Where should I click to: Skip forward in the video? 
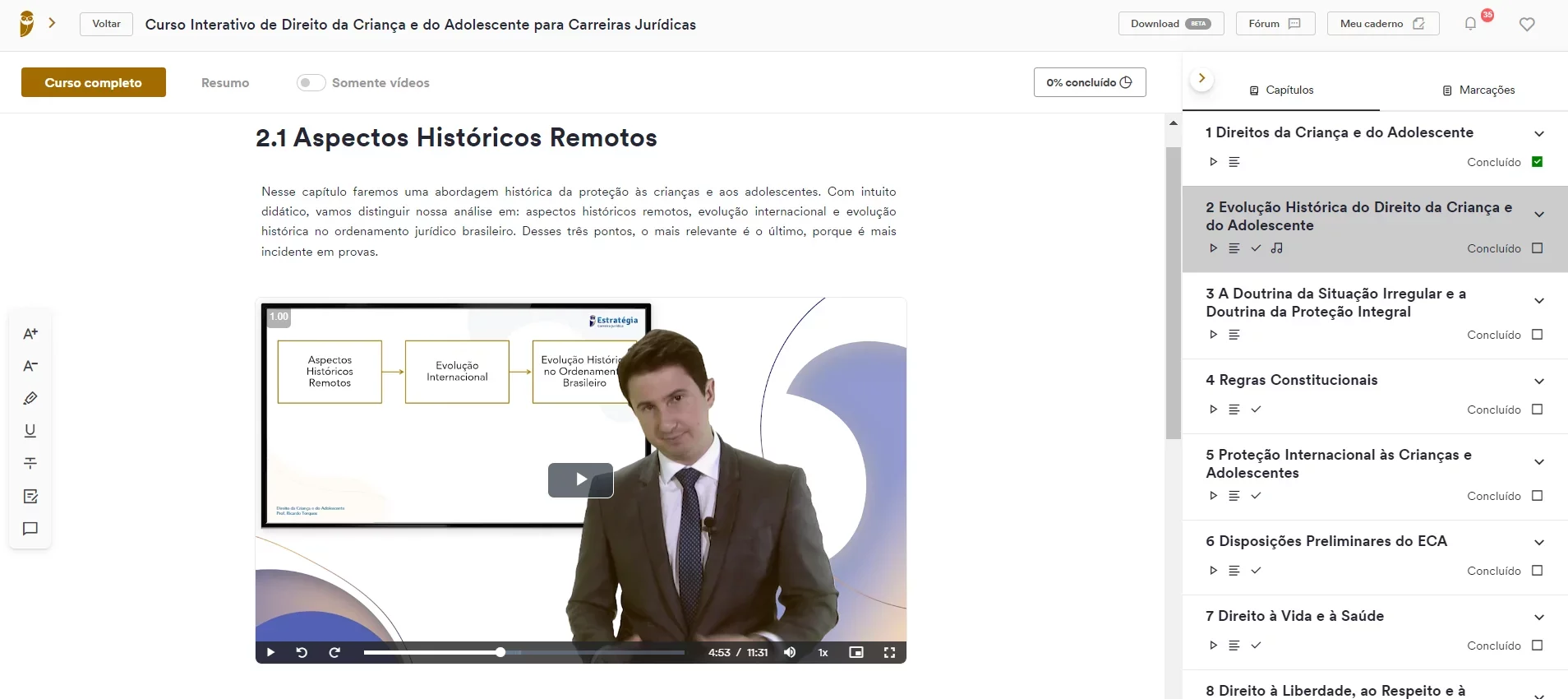coord(334,652)
